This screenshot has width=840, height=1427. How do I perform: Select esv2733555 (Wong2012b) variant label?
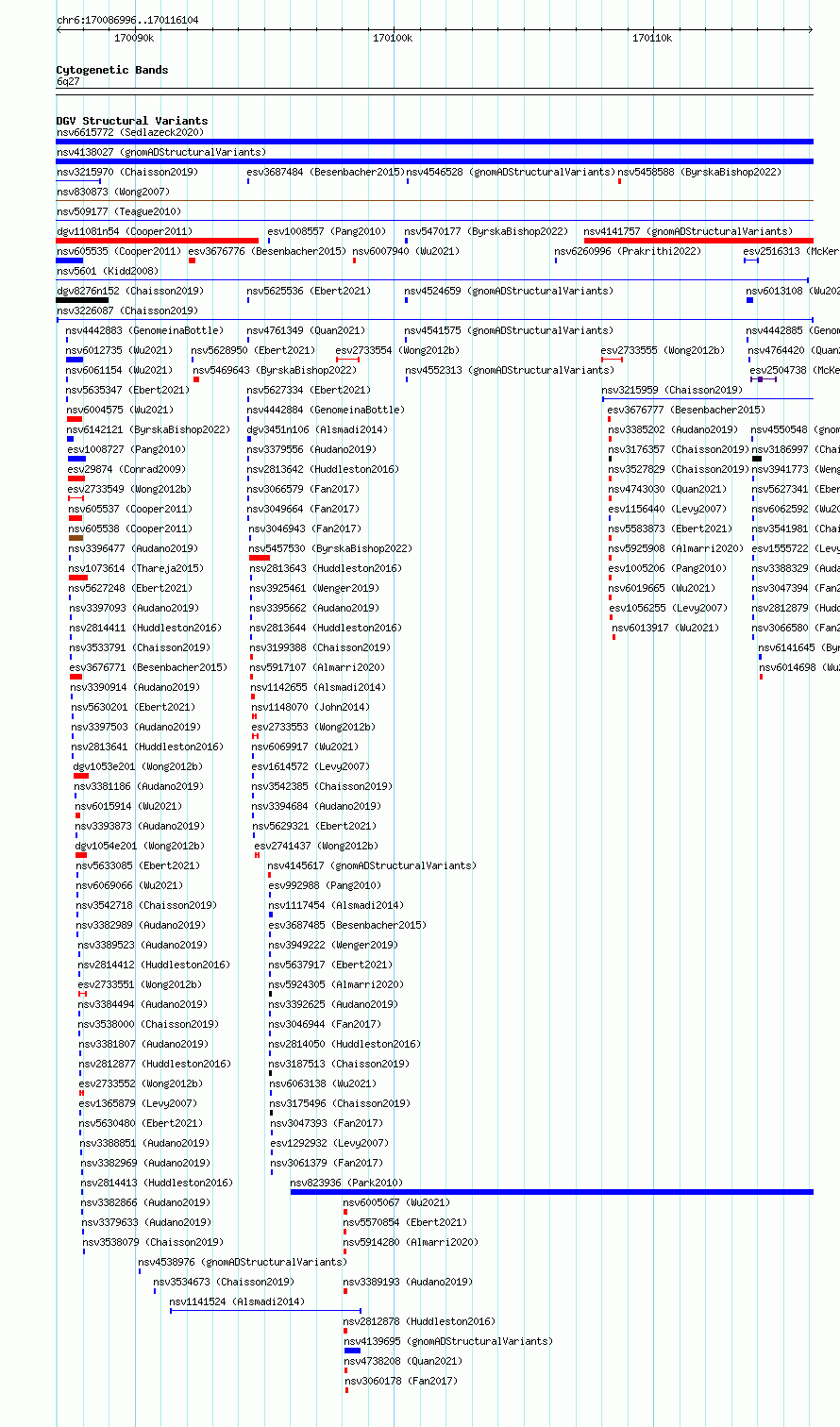pos(664,351)
